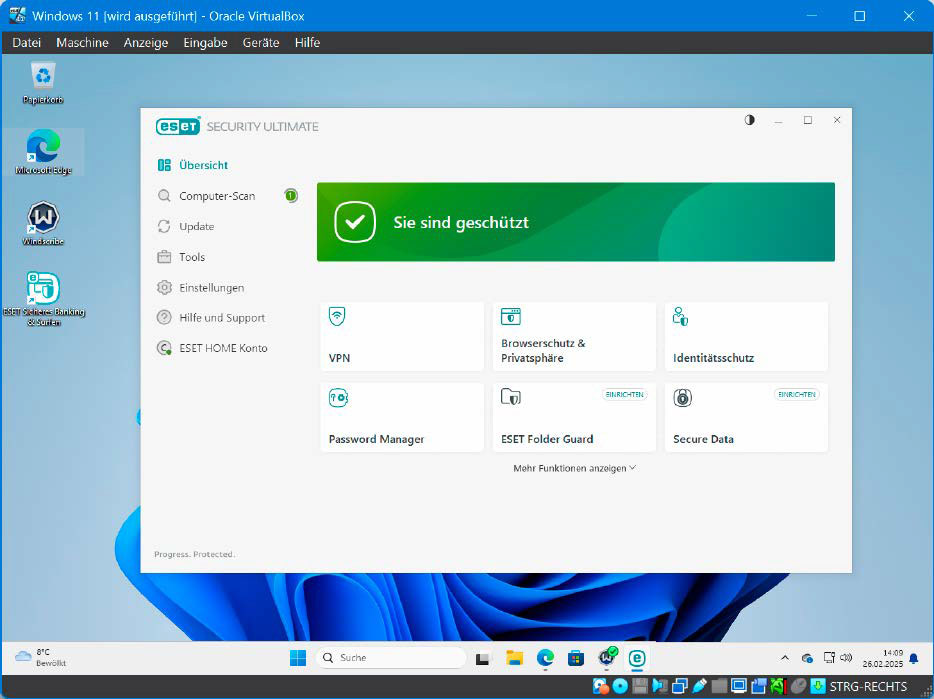This screenshot has height=699, width=934.
Task: Open the VPN tile
Action: [401, 337]
